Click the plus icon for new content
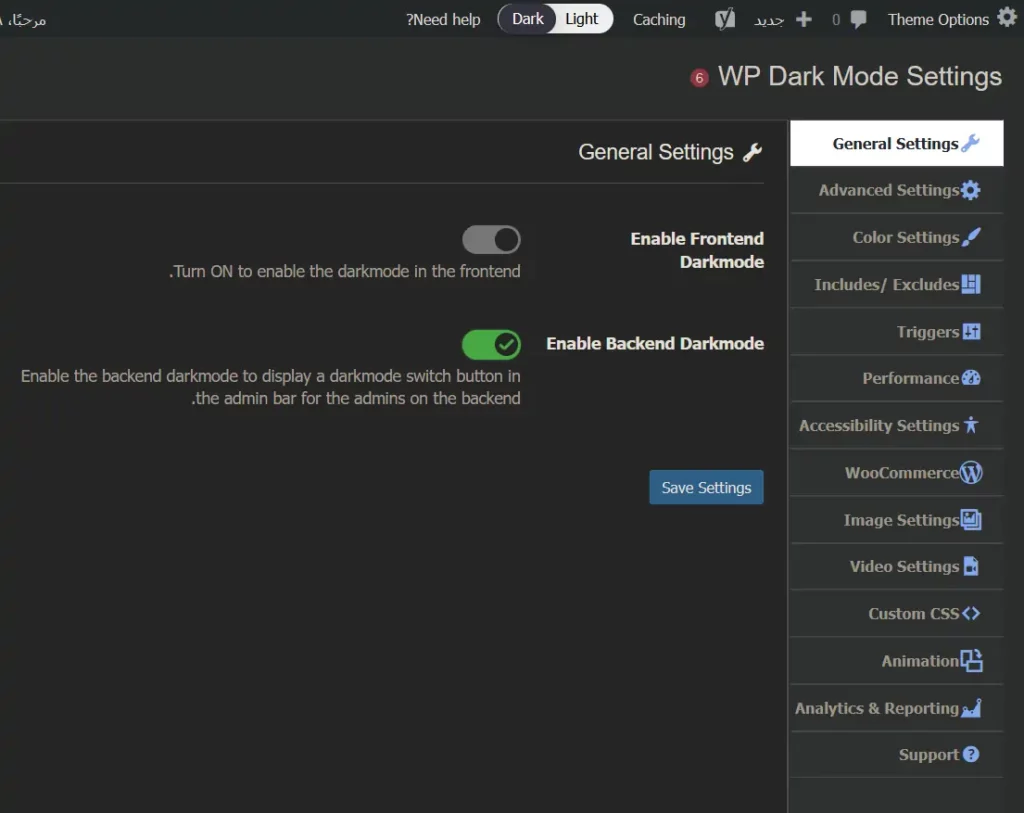 803,19
